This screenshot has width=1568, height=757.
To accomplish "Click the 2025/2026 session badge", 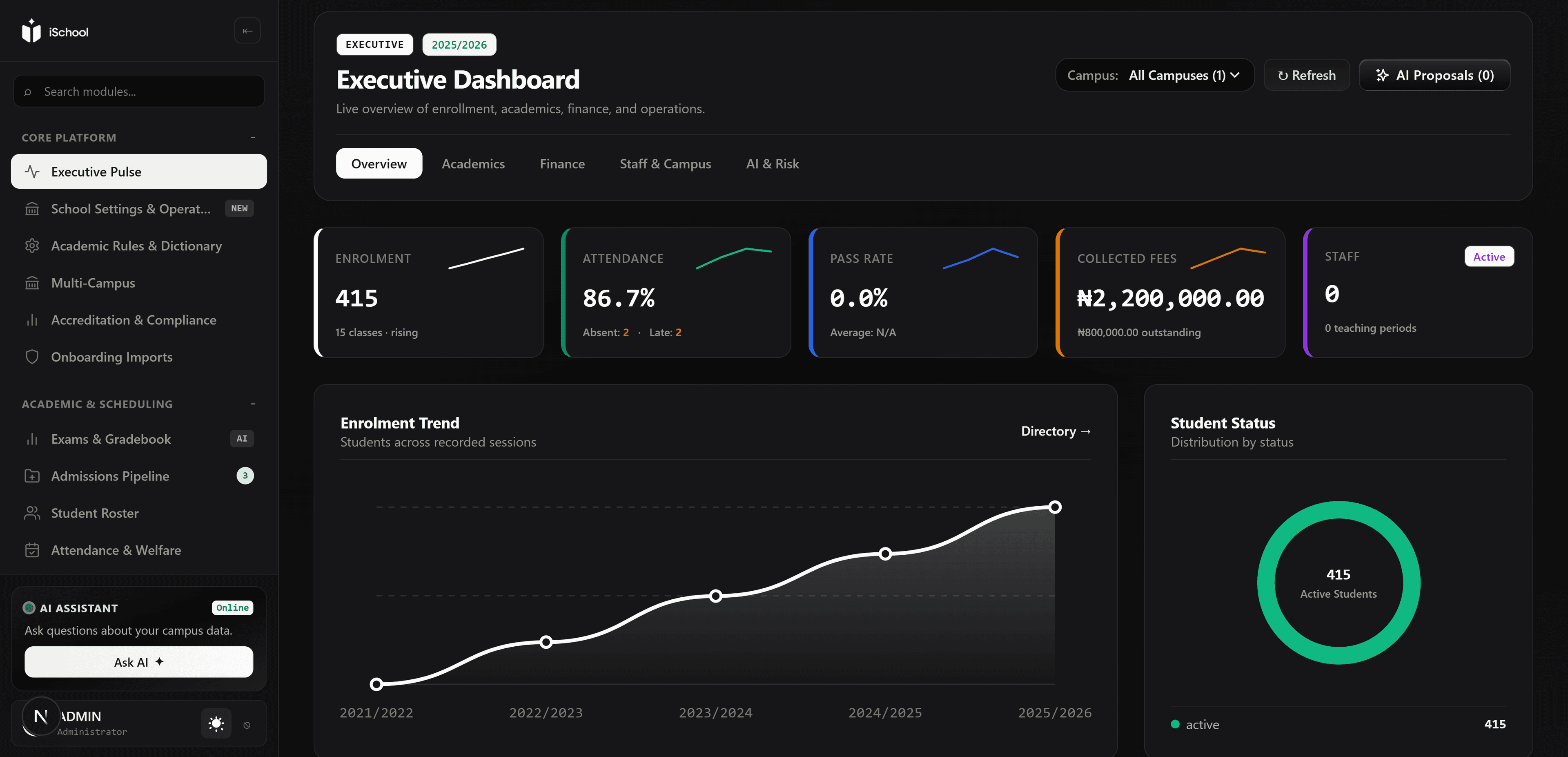I will (x=459, y=45).
